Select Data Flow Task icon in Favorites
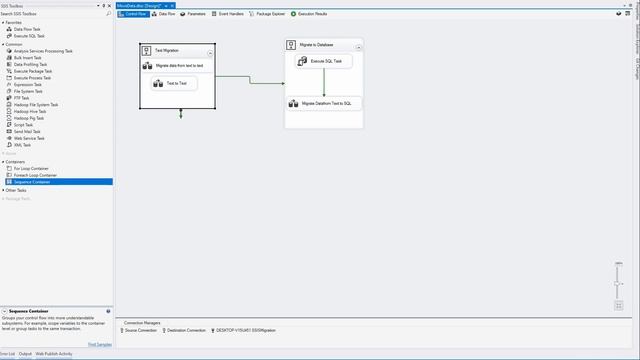This screenshot has height=360, width=640. click(9, 29)
